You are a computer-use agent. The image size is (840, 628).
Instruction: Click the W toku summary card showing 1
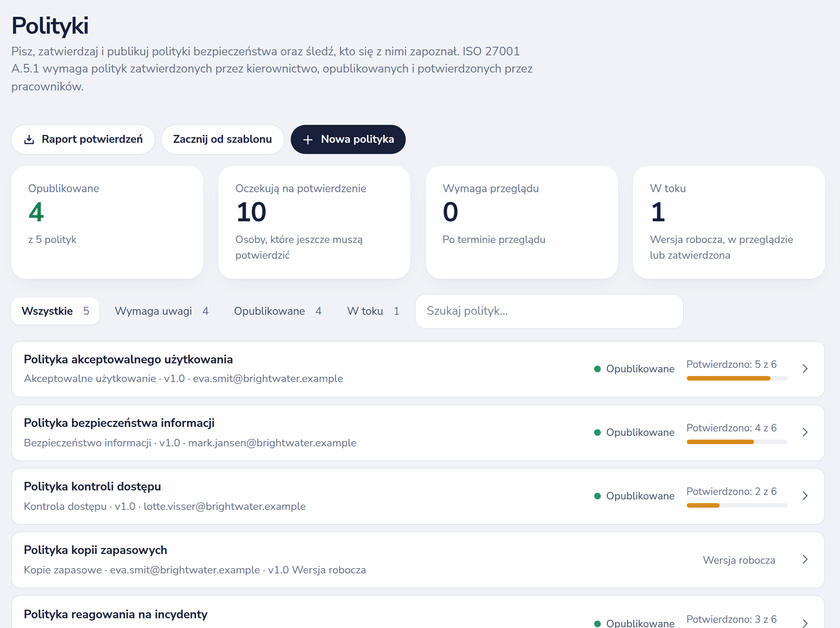click(x=729, y=222)
